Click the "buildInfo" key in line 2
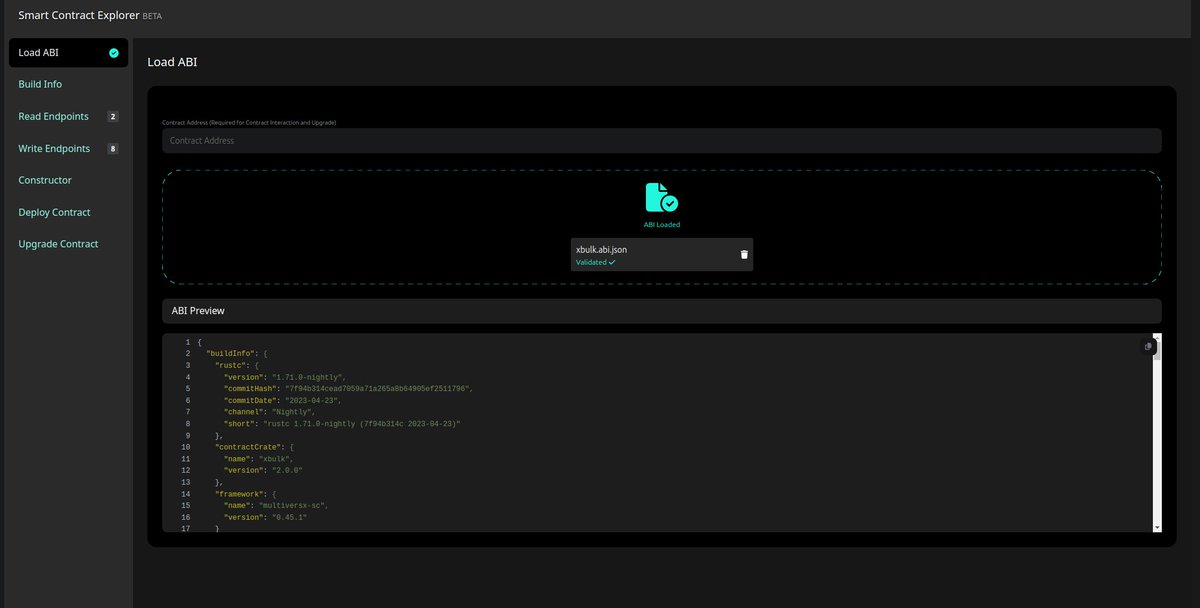1200x608 pixels. click(229, 354)
